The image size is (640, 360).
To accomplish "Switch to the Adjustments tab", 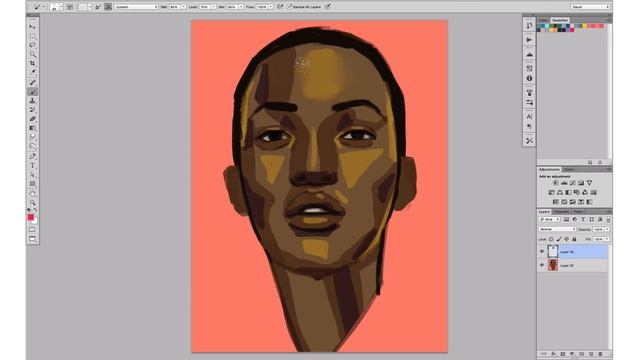I will point(549,169).
